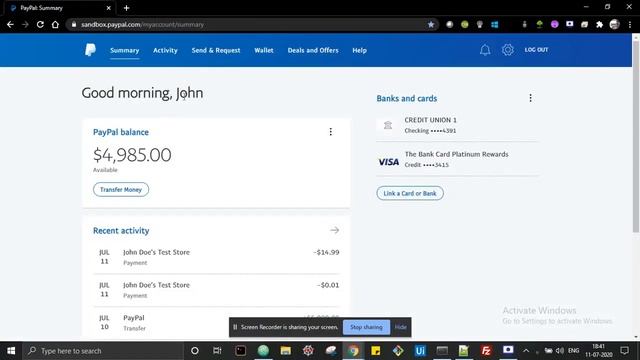Open Deals and Offers tab
The width and height of the screenshot is (640, 360).
(x=313, y=50)
